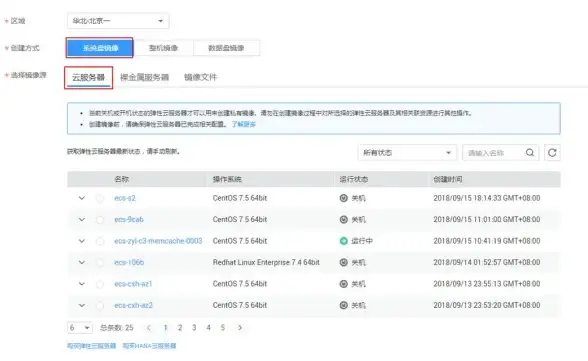Screen dimensions: 588x361
Task: Click the running status column header
Action: click(354, 179)
